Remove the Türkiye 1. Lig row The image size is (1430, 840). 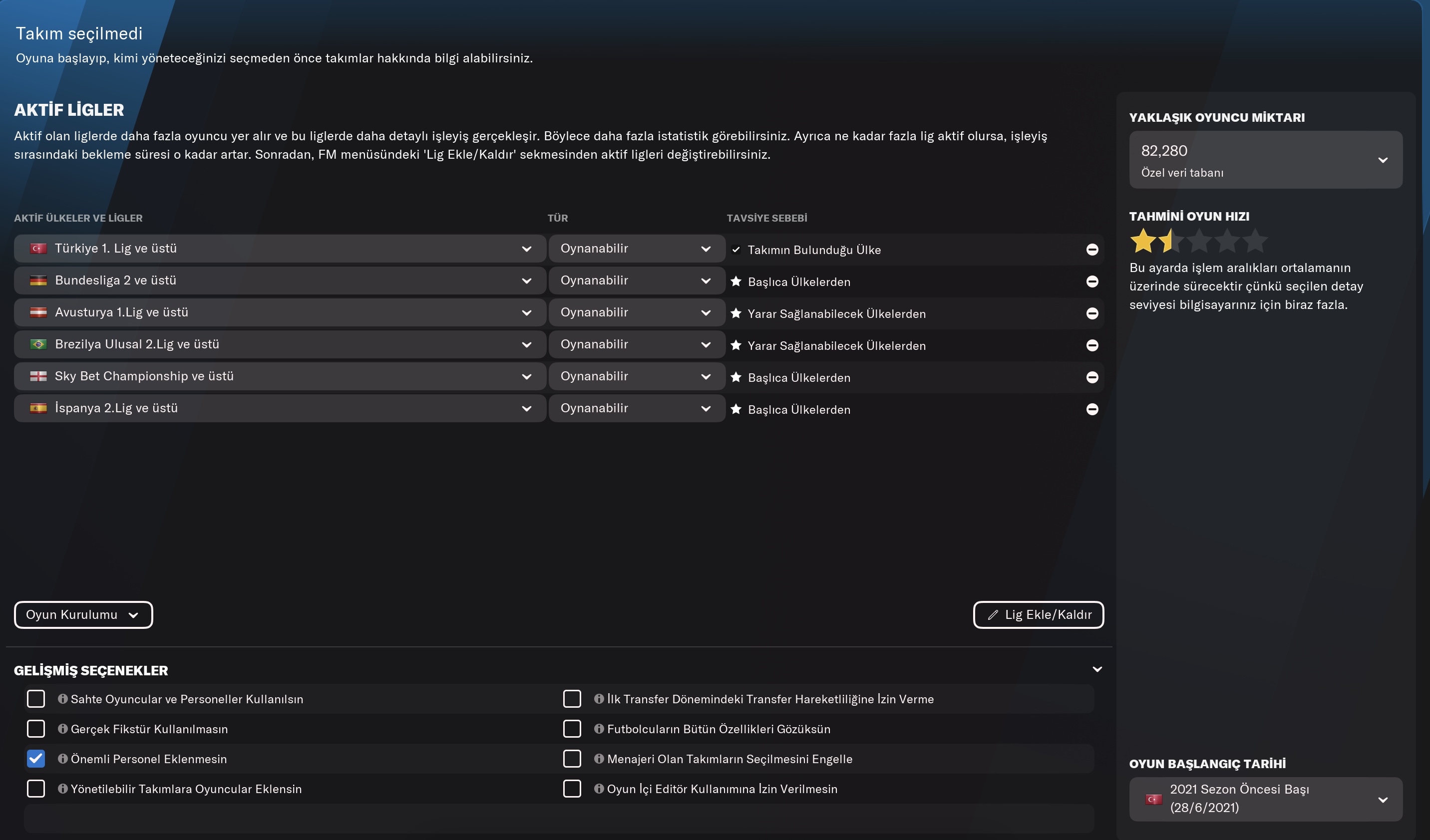[x=1092, y=250]
